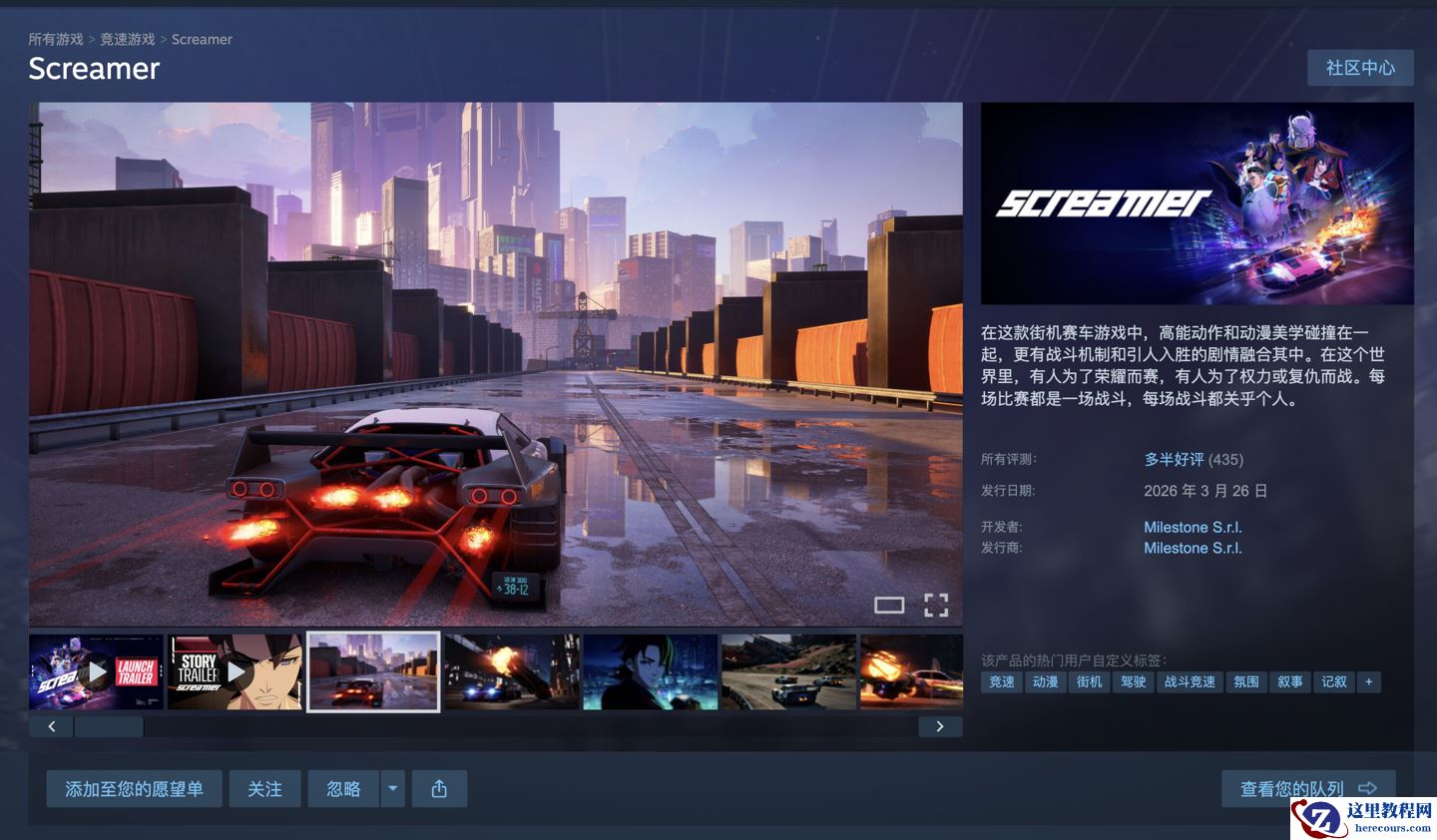
Task: Select the 氛围 tag
Action: (x=1246, y=682)
